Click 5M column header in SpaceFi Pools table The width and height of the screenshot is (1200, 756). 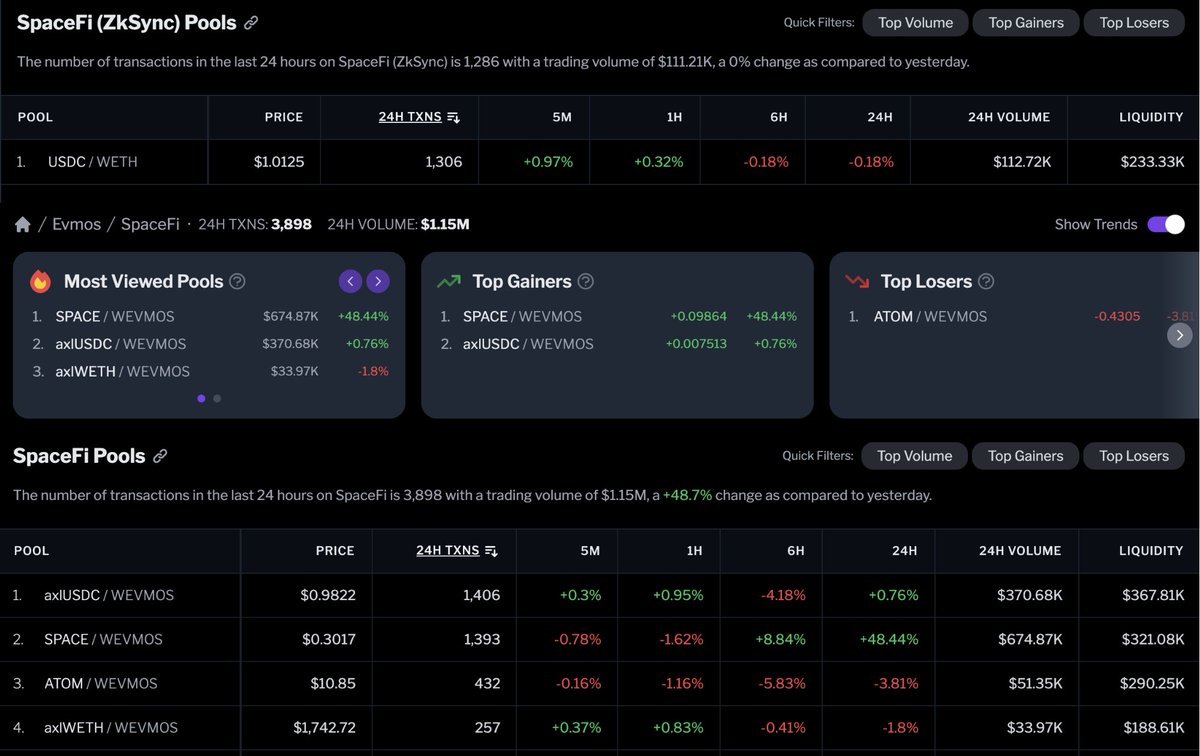click(590, 551)
